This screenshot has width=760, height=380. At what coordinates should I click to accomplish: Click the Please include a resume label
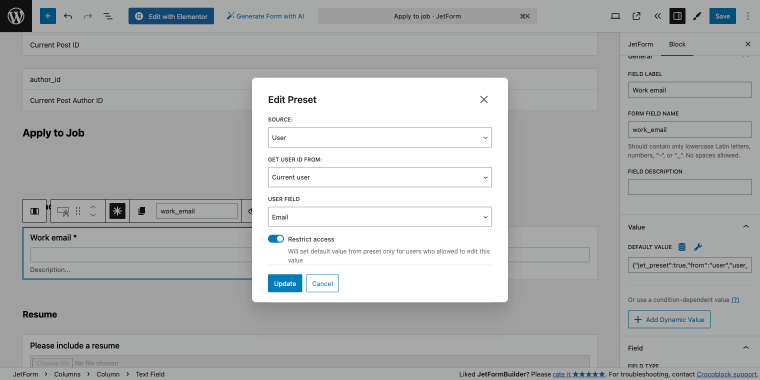click(75, 346)
